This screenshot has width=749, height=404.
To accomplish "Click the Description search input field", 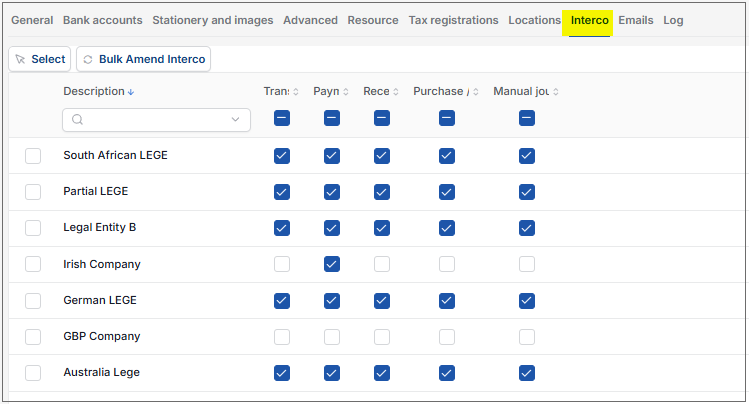I will tap(156, 119).
